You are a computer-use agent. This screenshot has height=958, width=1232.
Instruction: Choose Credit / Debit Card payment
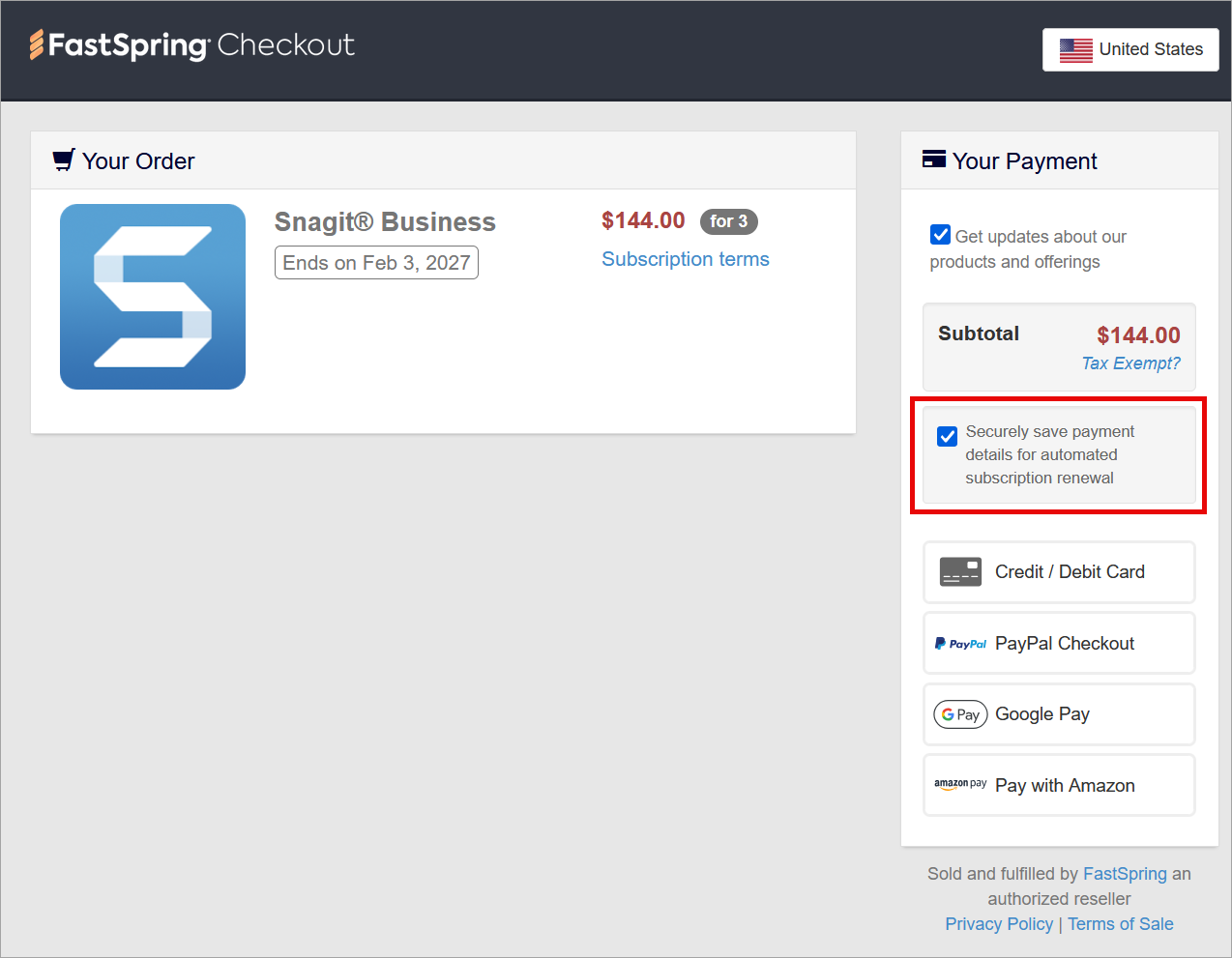(x=1069, y=572)
